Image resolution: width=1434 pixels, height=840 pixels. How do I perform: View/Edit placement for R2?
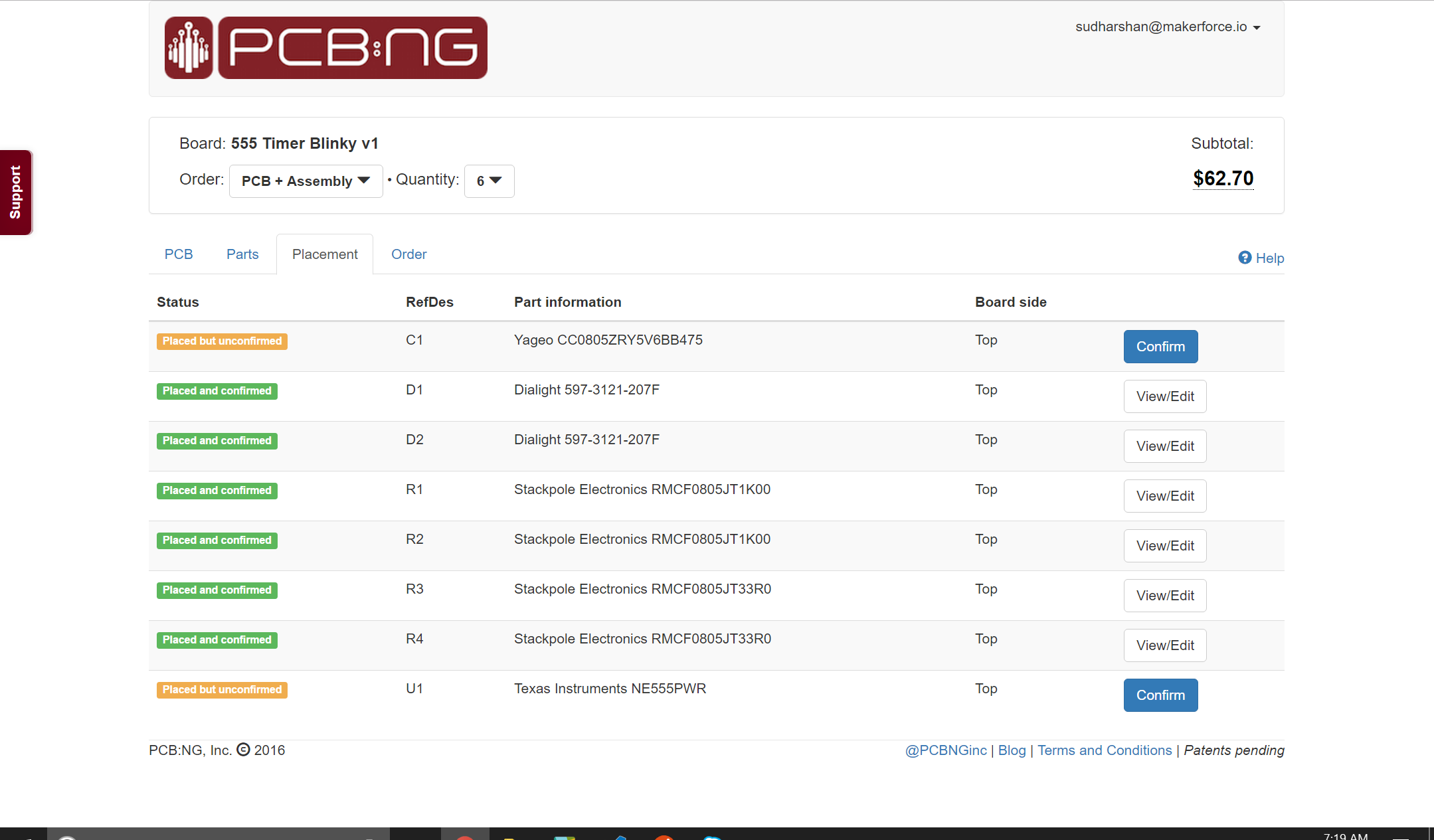[1165, 546]
